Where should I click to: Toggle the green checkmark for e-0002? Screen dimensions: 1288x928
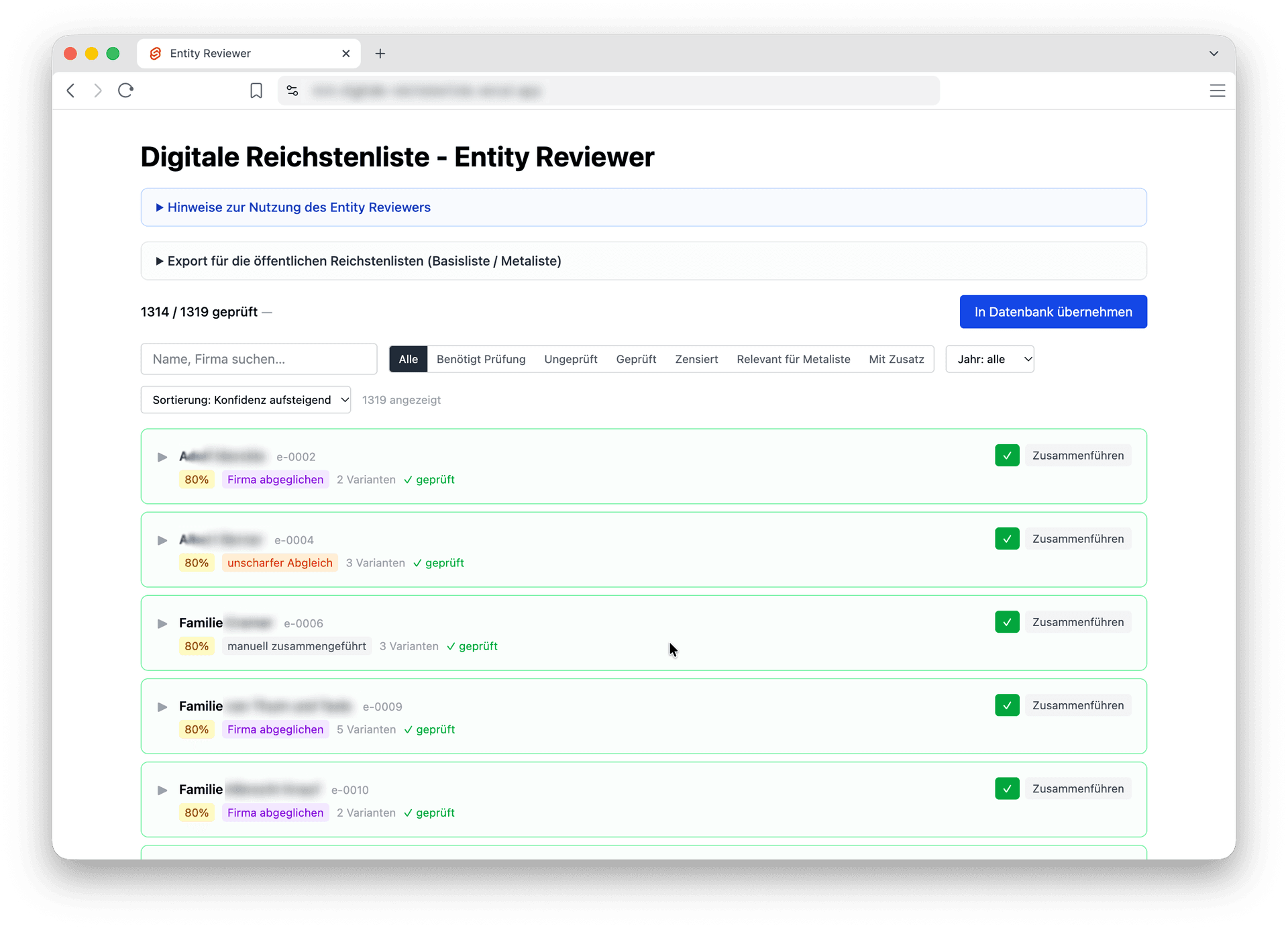coord(1007,456)
